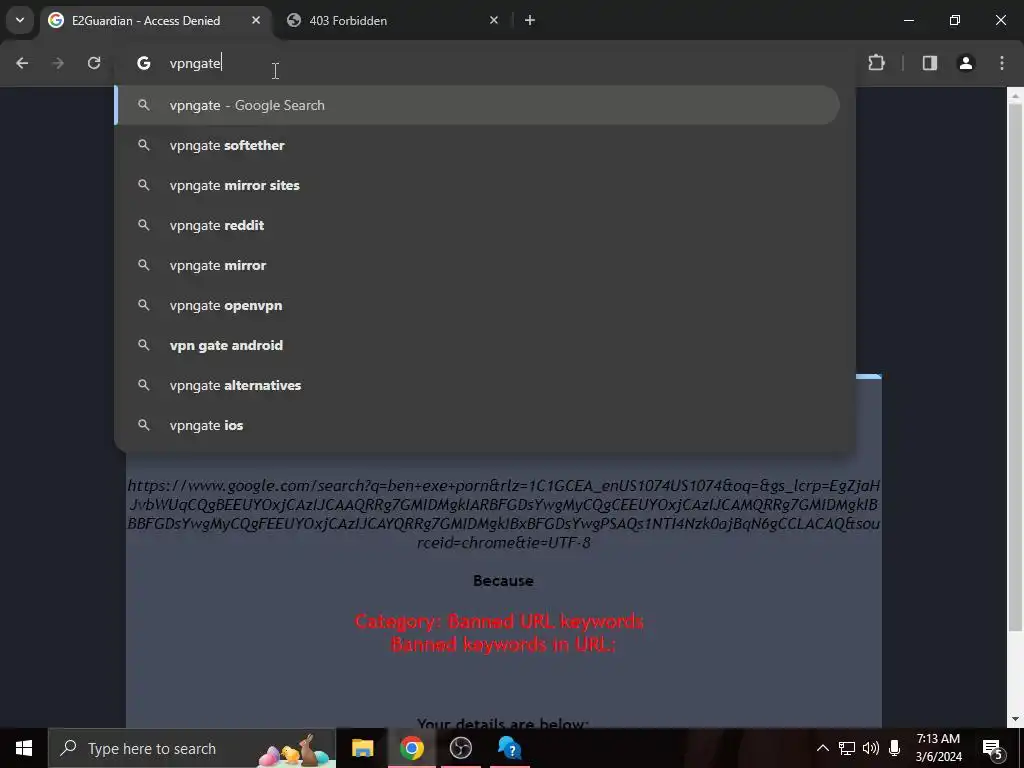The height and width of the screenshot is (768, 1024).
Task: Click 'Category: Banned URL keywords' text
Action: [499, 621]
